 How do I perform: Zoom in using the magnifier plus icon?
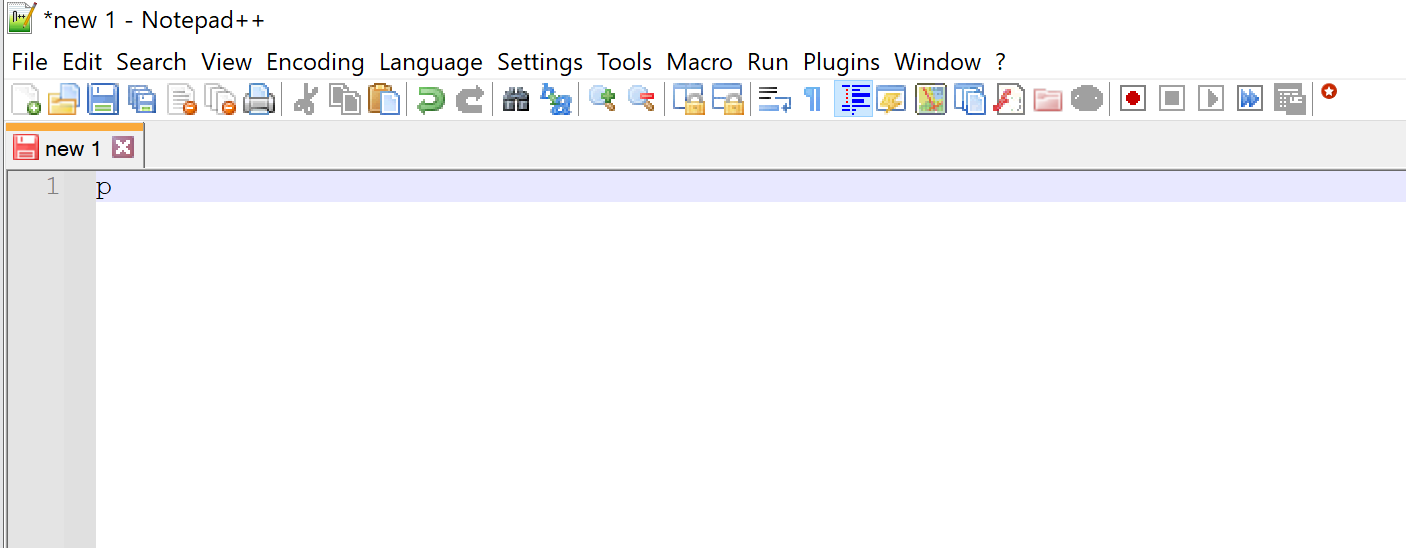(x=602, y=99)
